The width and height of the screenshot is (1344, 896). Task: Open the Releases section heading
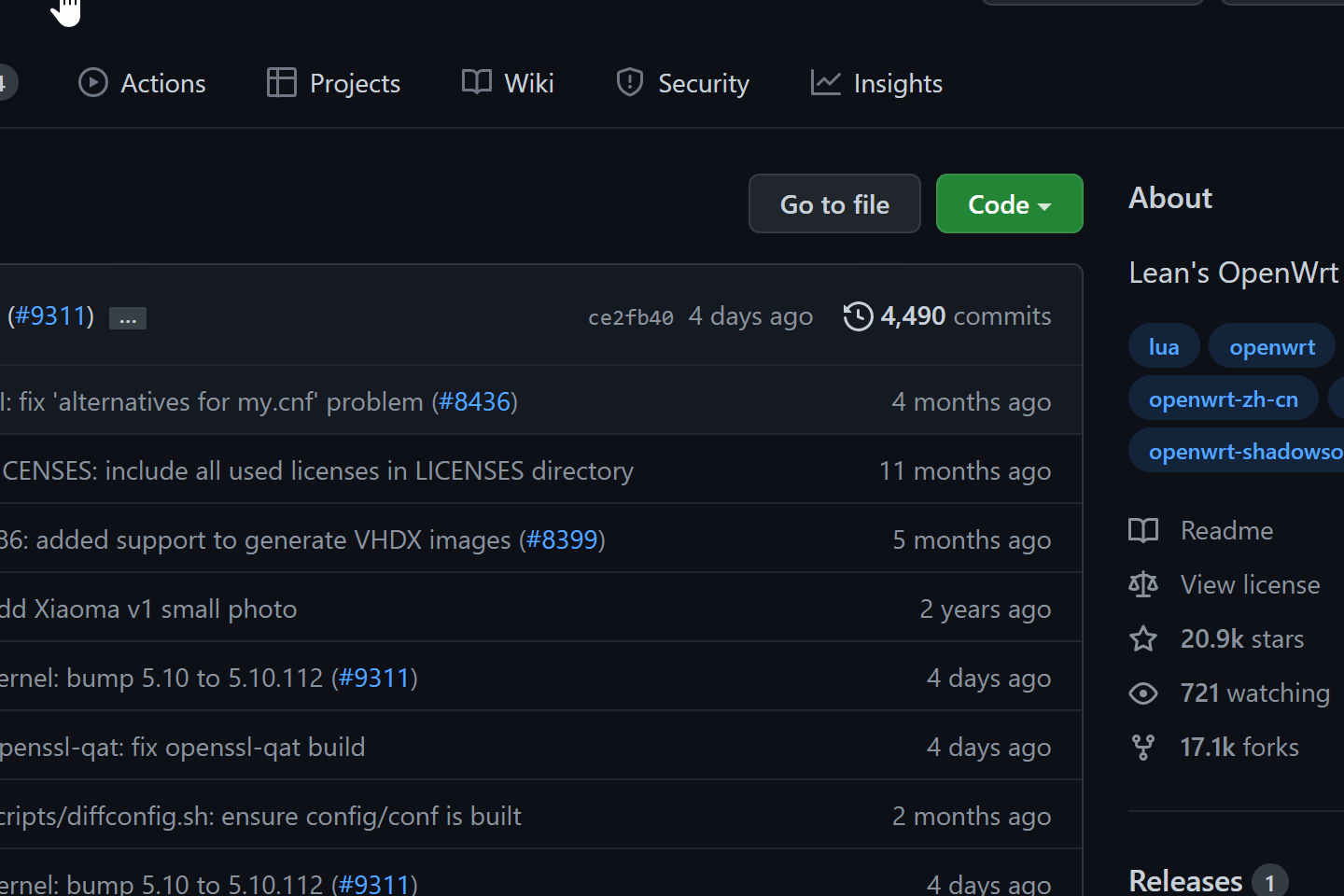click(x=1185, y=880)
